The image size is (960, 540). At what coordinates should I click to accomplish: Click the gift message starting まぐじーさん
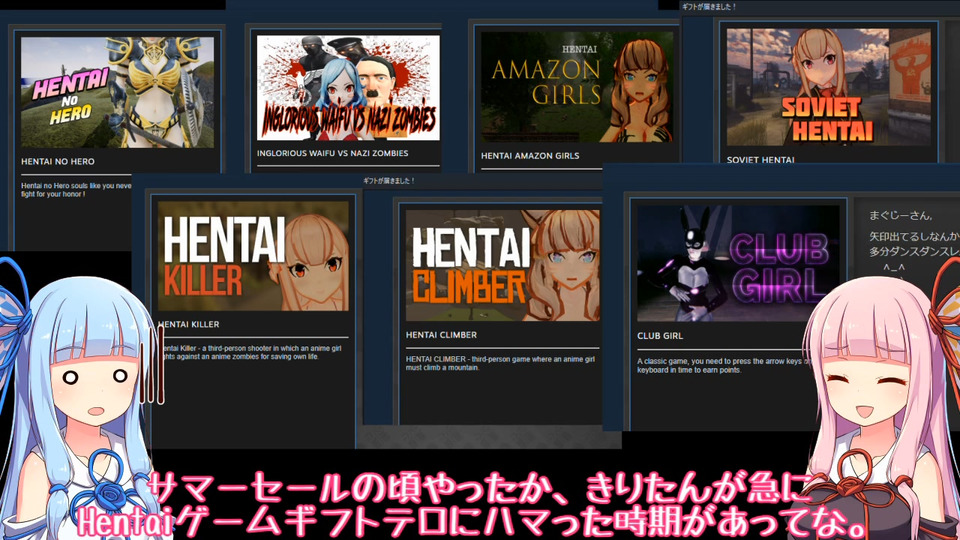(913, 241)
